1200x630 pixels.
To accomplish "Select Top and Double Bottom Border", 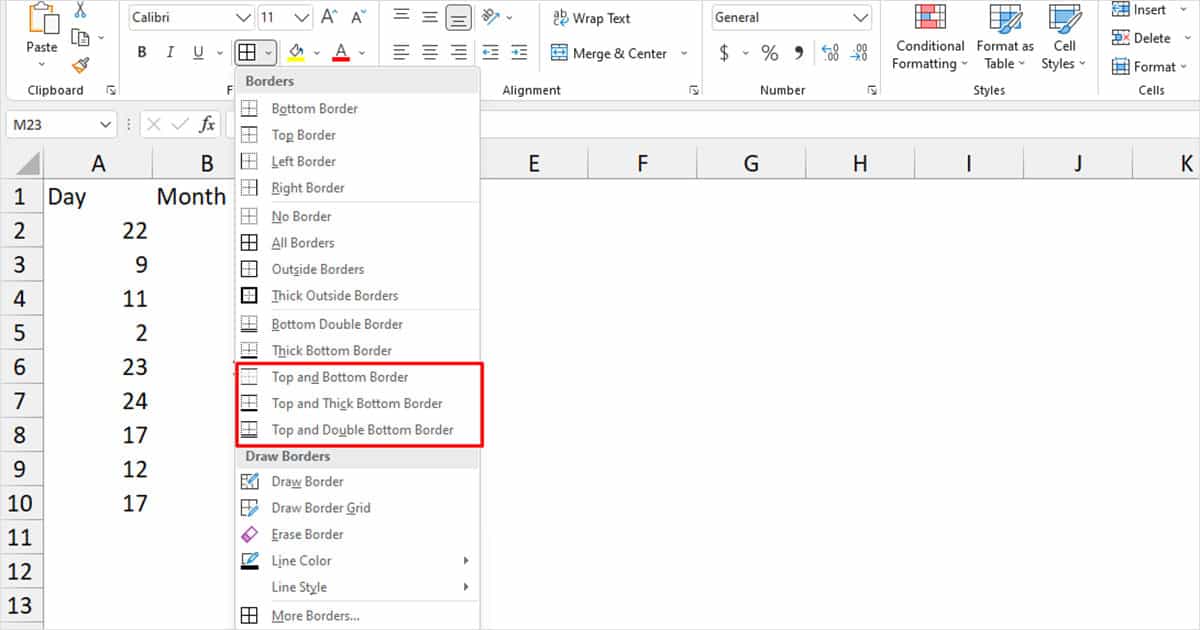I will tap(356, 430).
